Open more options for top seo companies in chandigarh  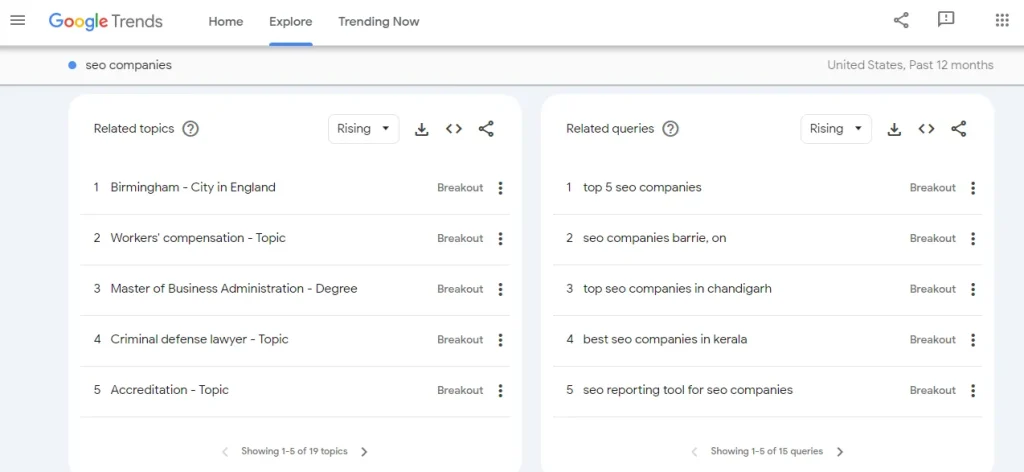coord(973,289)
